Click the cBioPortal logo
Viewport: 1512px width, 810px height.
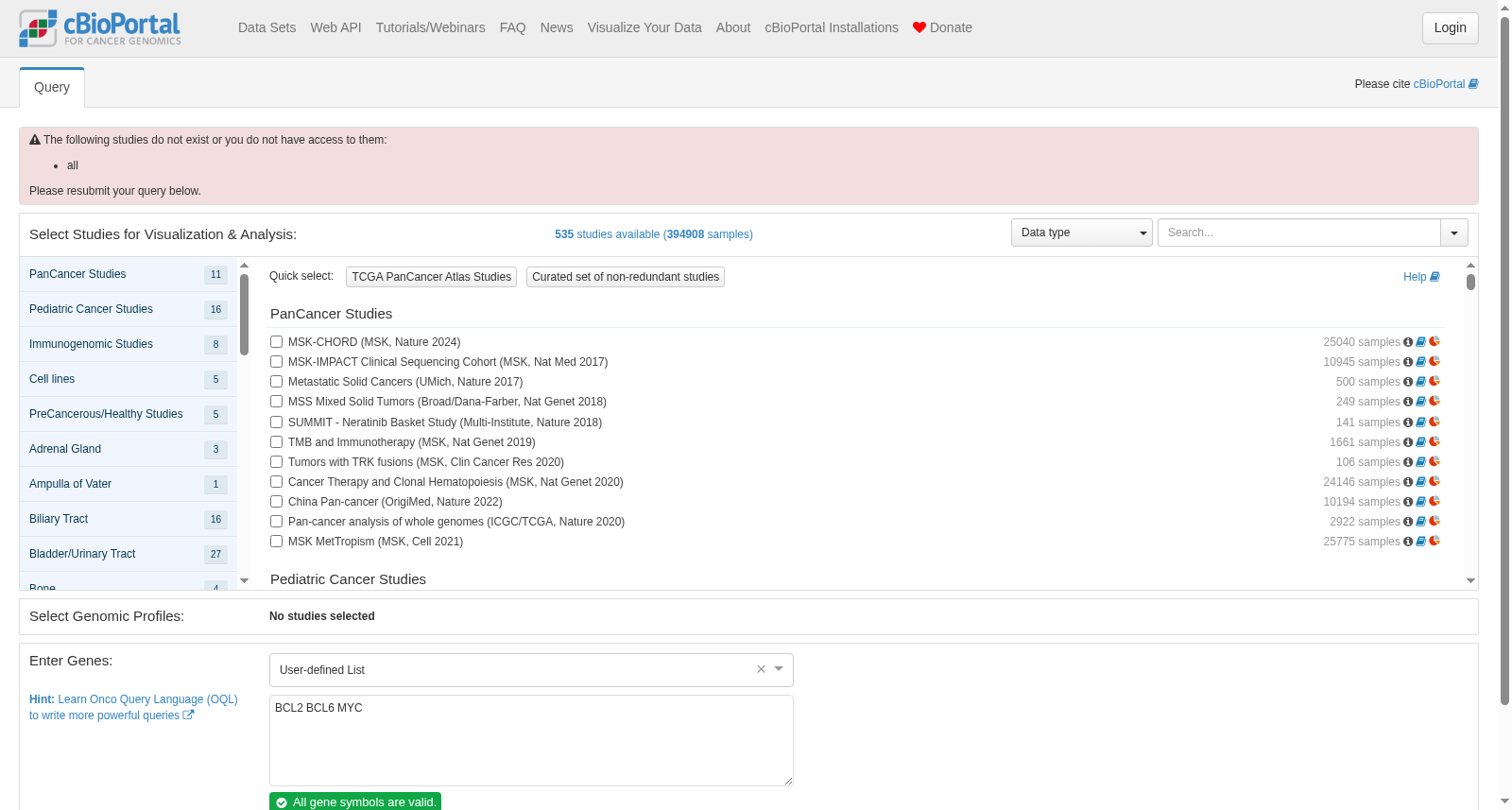click(100, 28)
